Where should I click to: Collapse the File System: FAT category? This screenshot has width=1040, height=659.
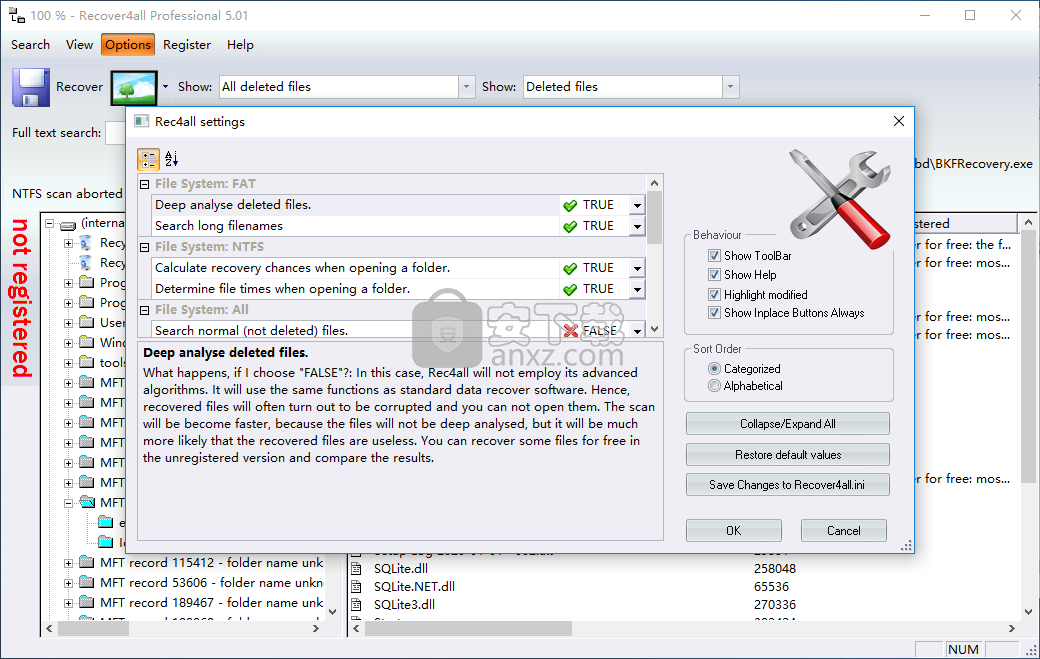[145, 184]
